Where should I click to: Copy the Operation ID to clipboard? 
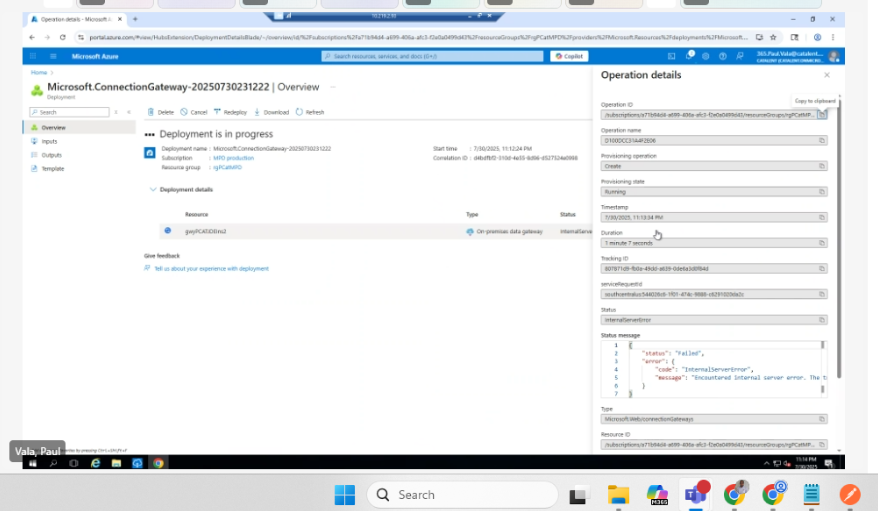click(x=821, y=115)
